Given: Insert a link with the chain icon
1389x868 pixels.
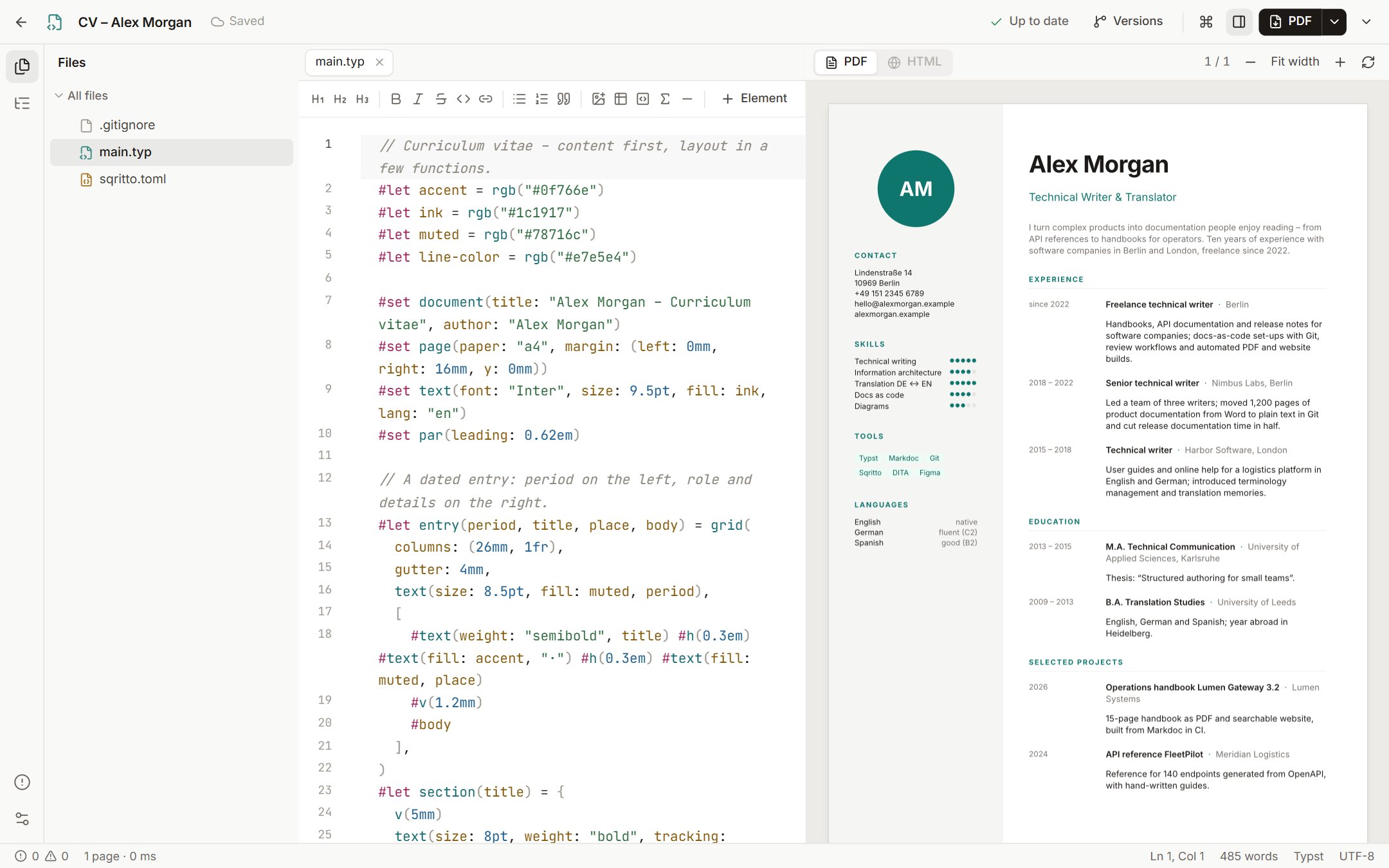Looking at the screenshot, I should pyautogui.click(x=486, y=98).
